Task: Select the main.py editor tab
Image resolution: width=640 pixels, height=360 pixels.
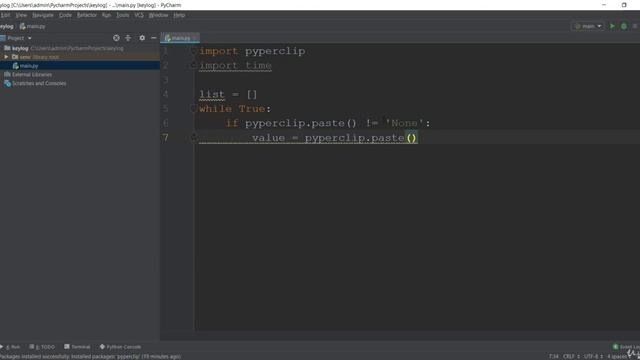Action: [x=180, y=38]
